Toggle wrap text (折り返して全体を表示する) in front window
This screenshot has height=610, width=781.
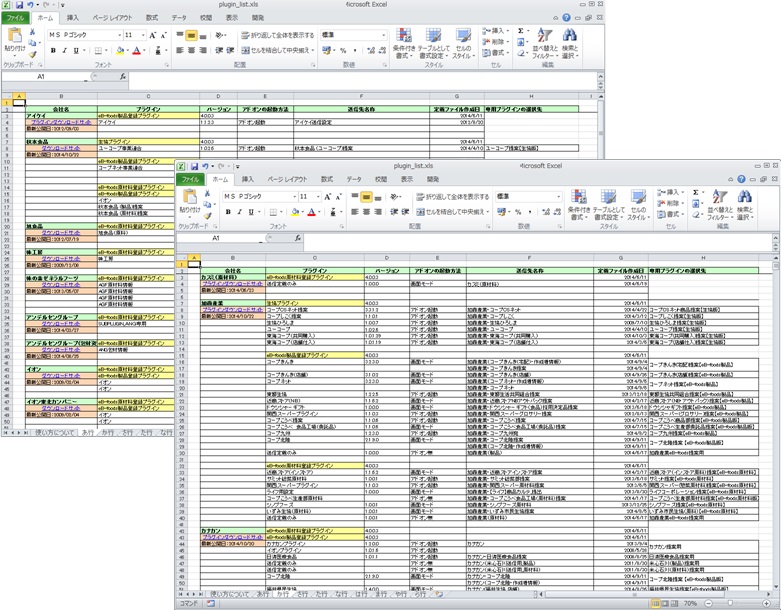(x=453, y=197)
